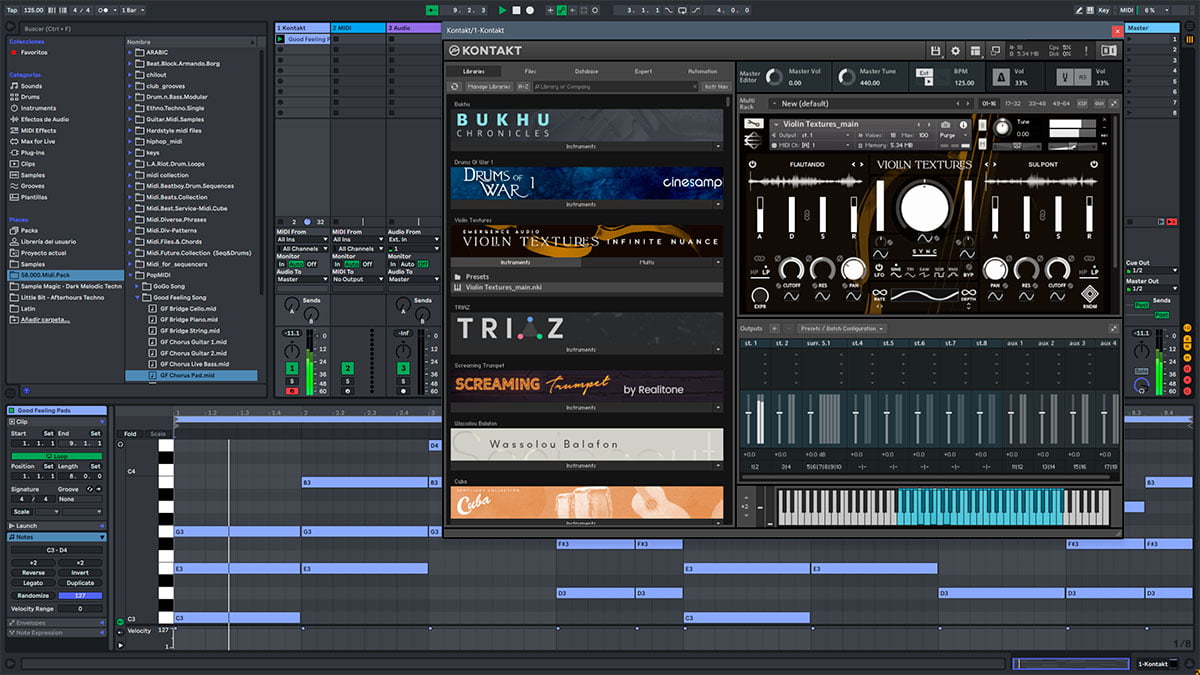Open Kontakt workspace layout icon

(975, 51)
